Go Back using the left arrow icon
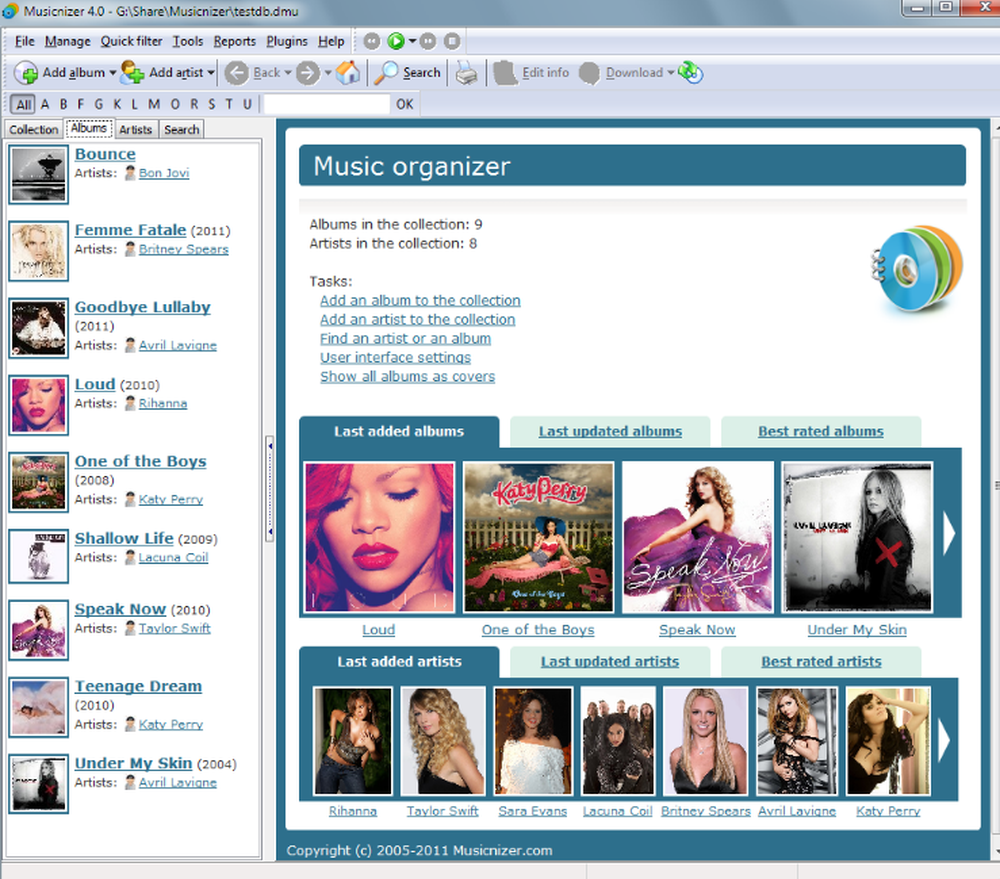 tap(237, 73)
